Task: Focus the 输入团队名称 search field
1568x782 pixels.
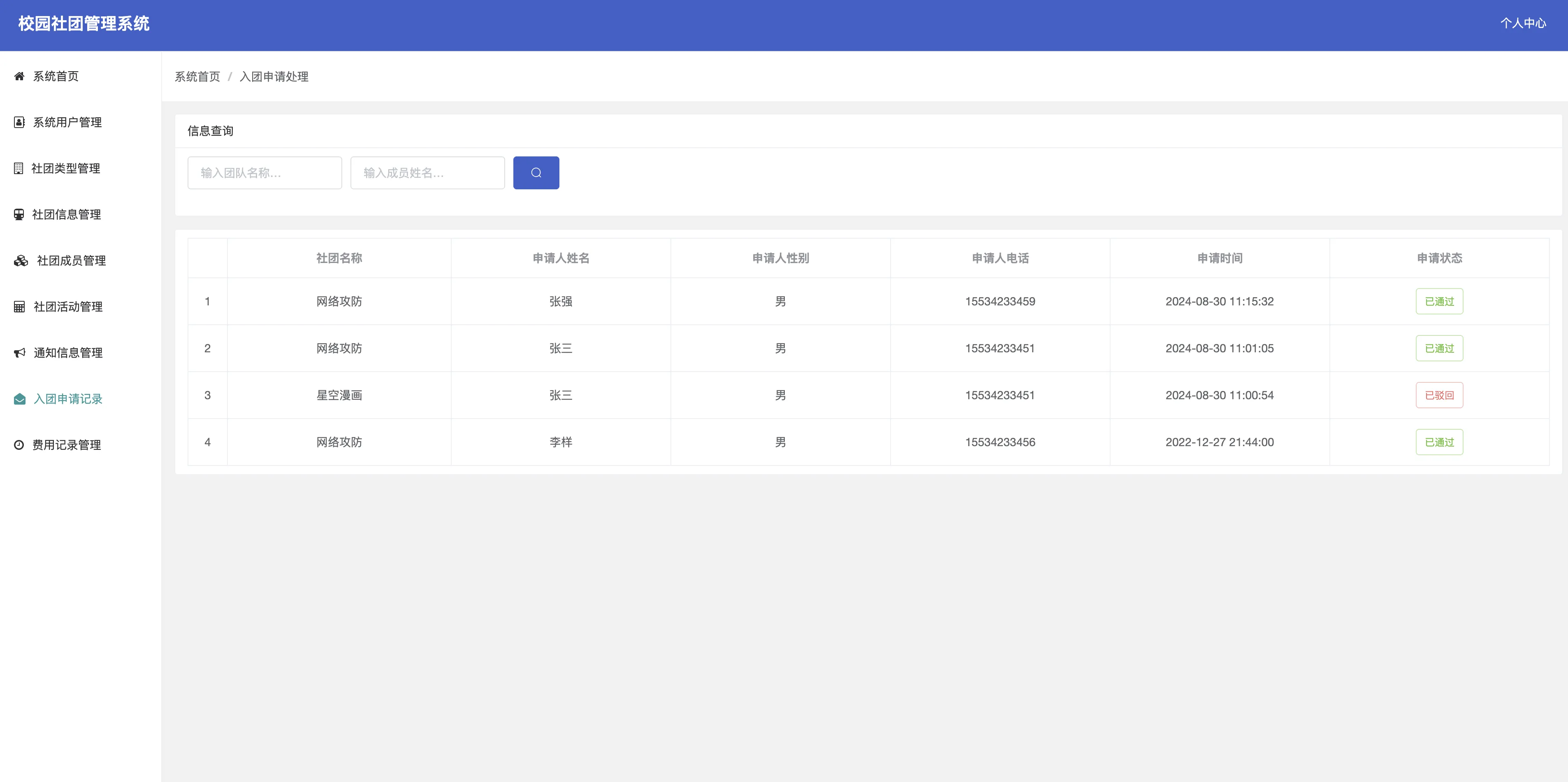Action: click(x=264, y=173)
